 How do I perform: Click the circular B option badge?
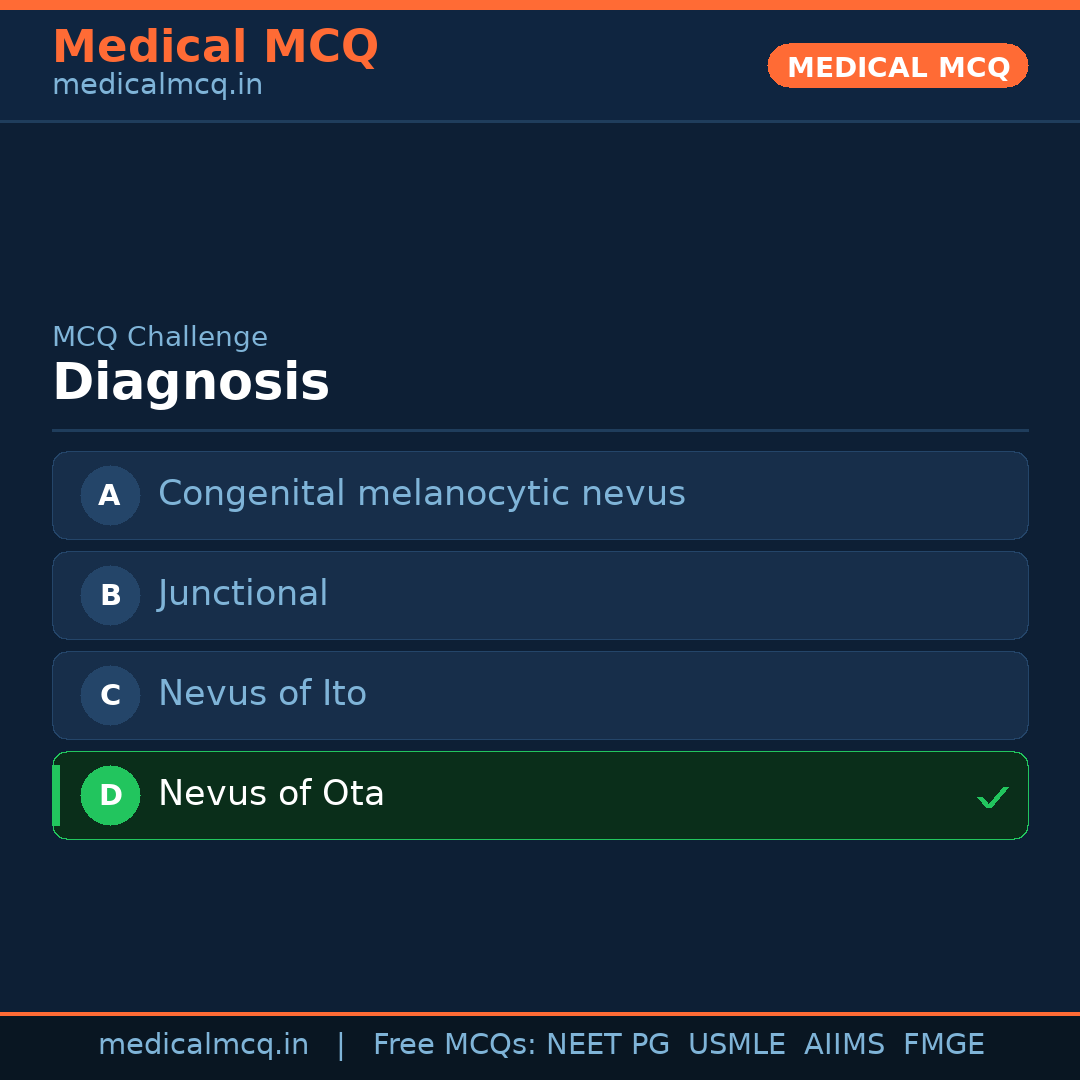[x=110, y=595]
